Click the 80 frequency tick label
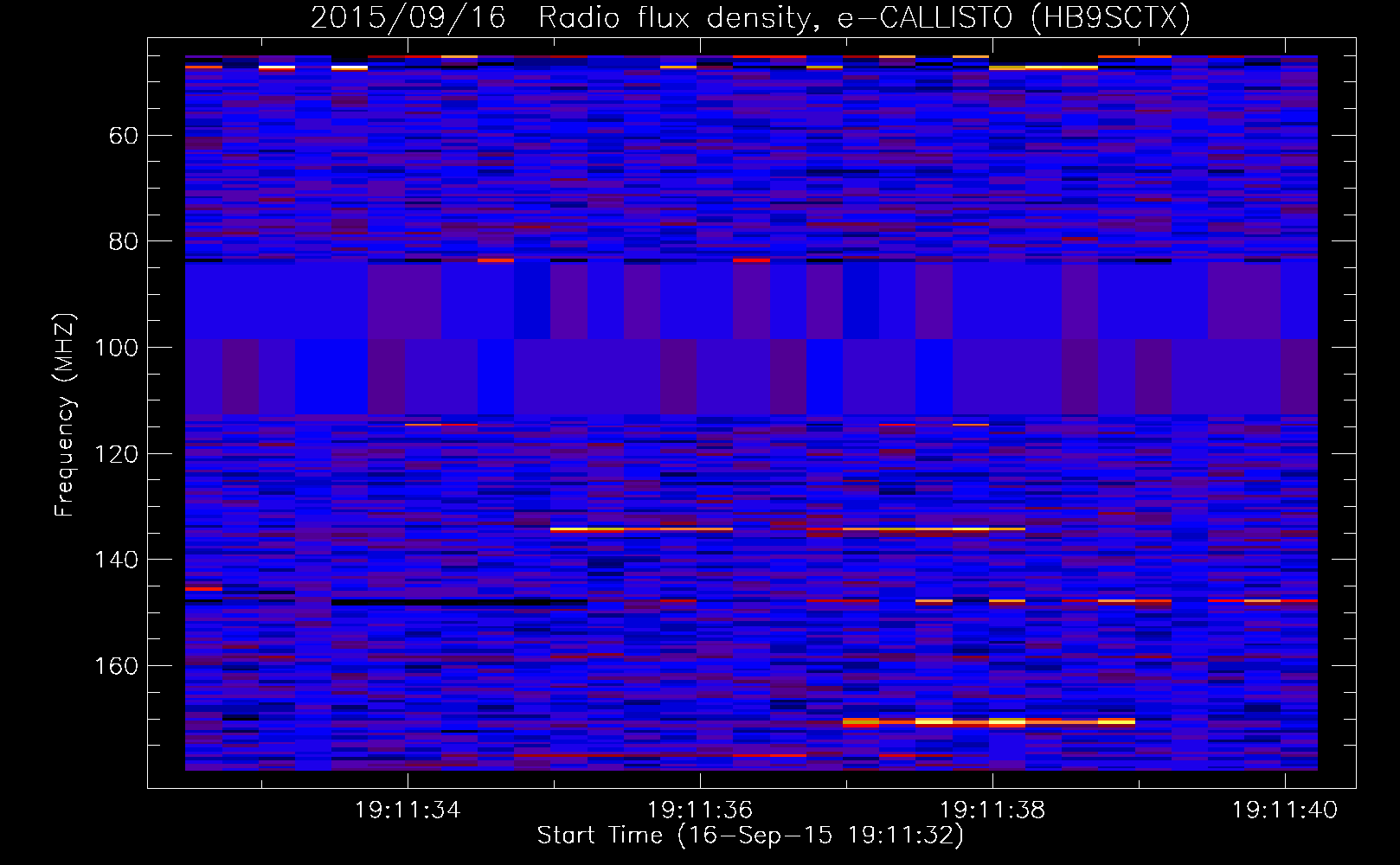The image size is (1400, 865). coord(124,241)
